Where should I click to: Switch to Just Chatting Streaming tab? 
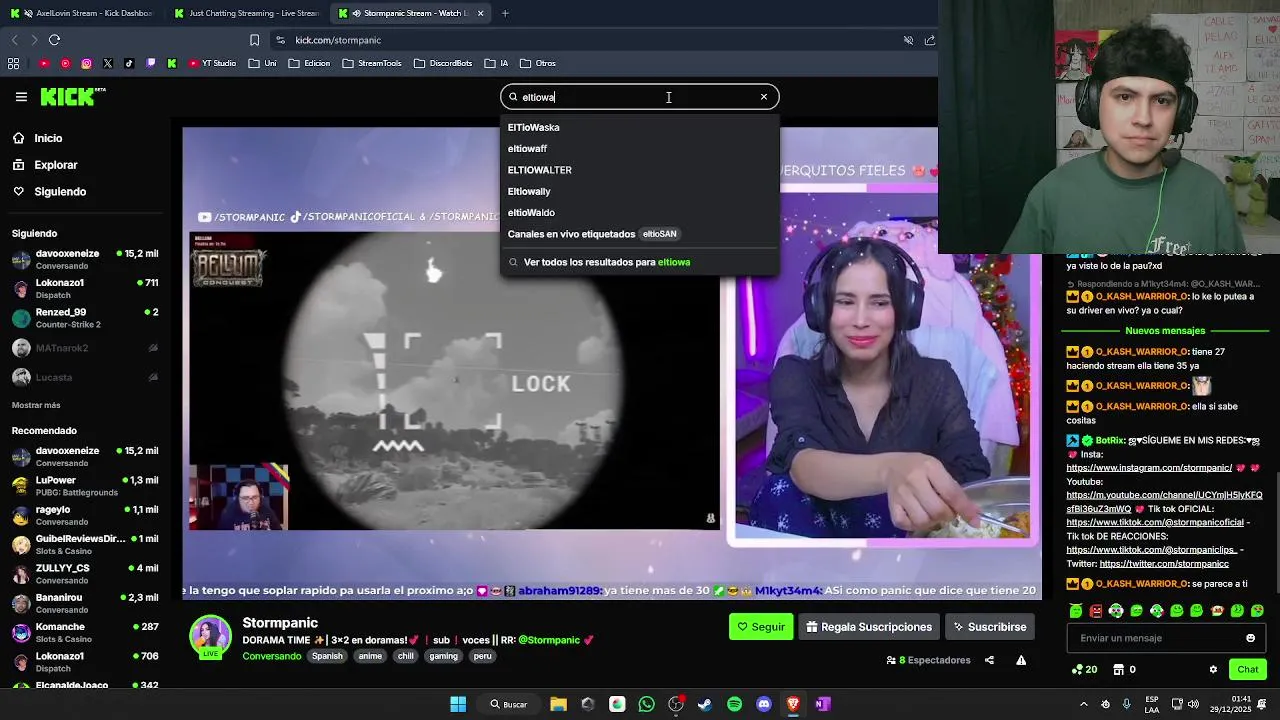tap(245, 13)
